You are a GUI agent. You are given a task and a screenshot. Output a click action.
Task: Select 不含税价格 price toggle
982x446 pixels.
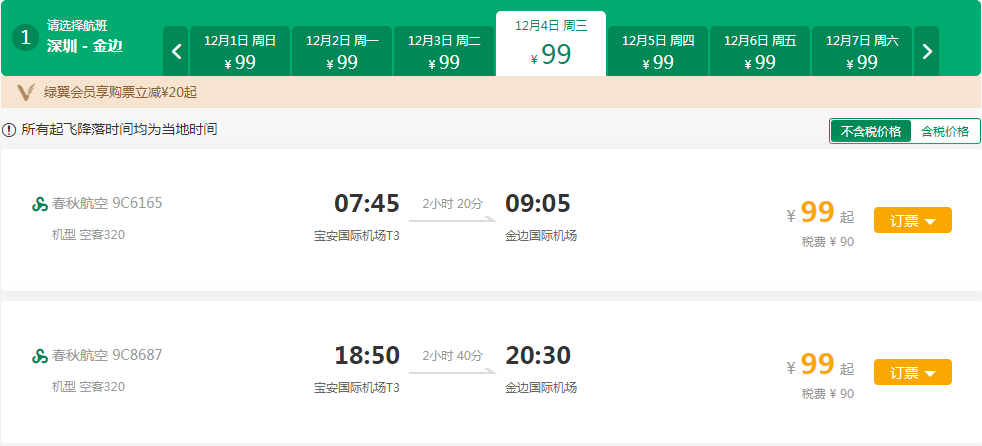pyautogui.click(x=870, y=131)
